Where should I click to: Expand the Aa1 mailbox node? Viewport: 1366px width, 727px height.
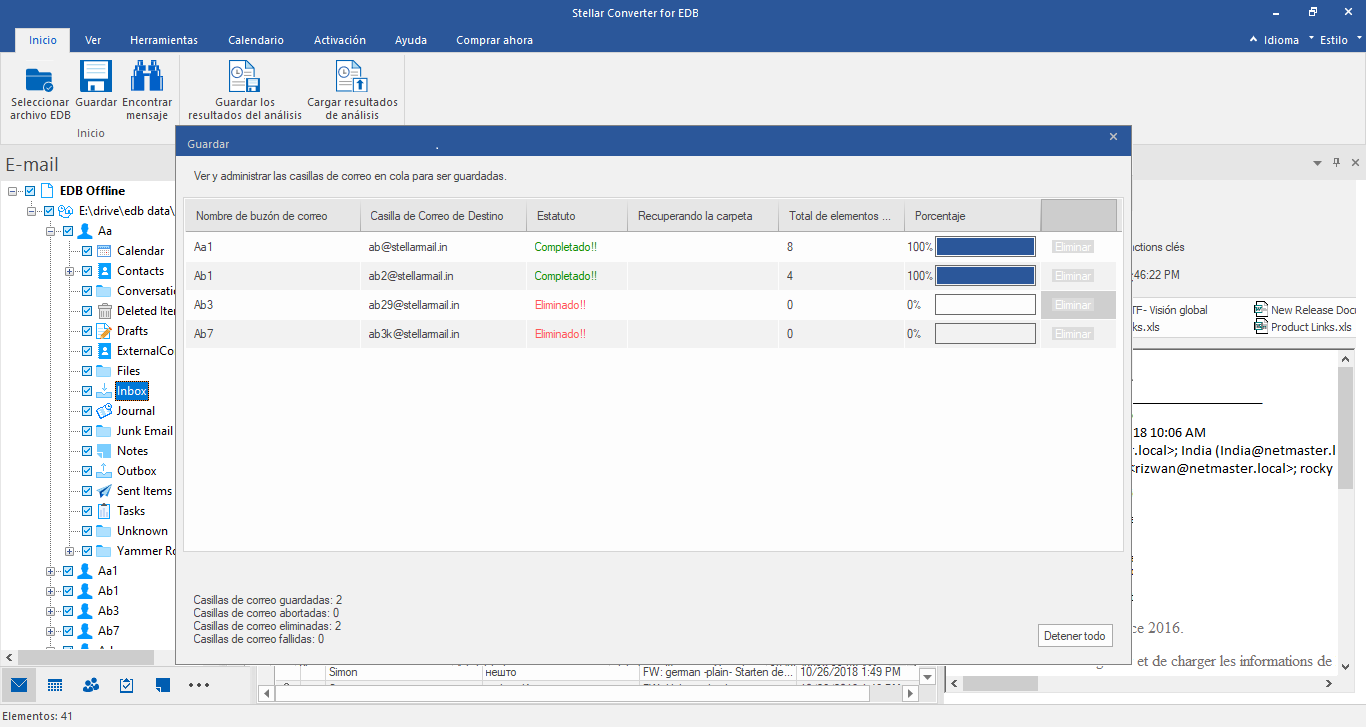click(x=51, y=571)
